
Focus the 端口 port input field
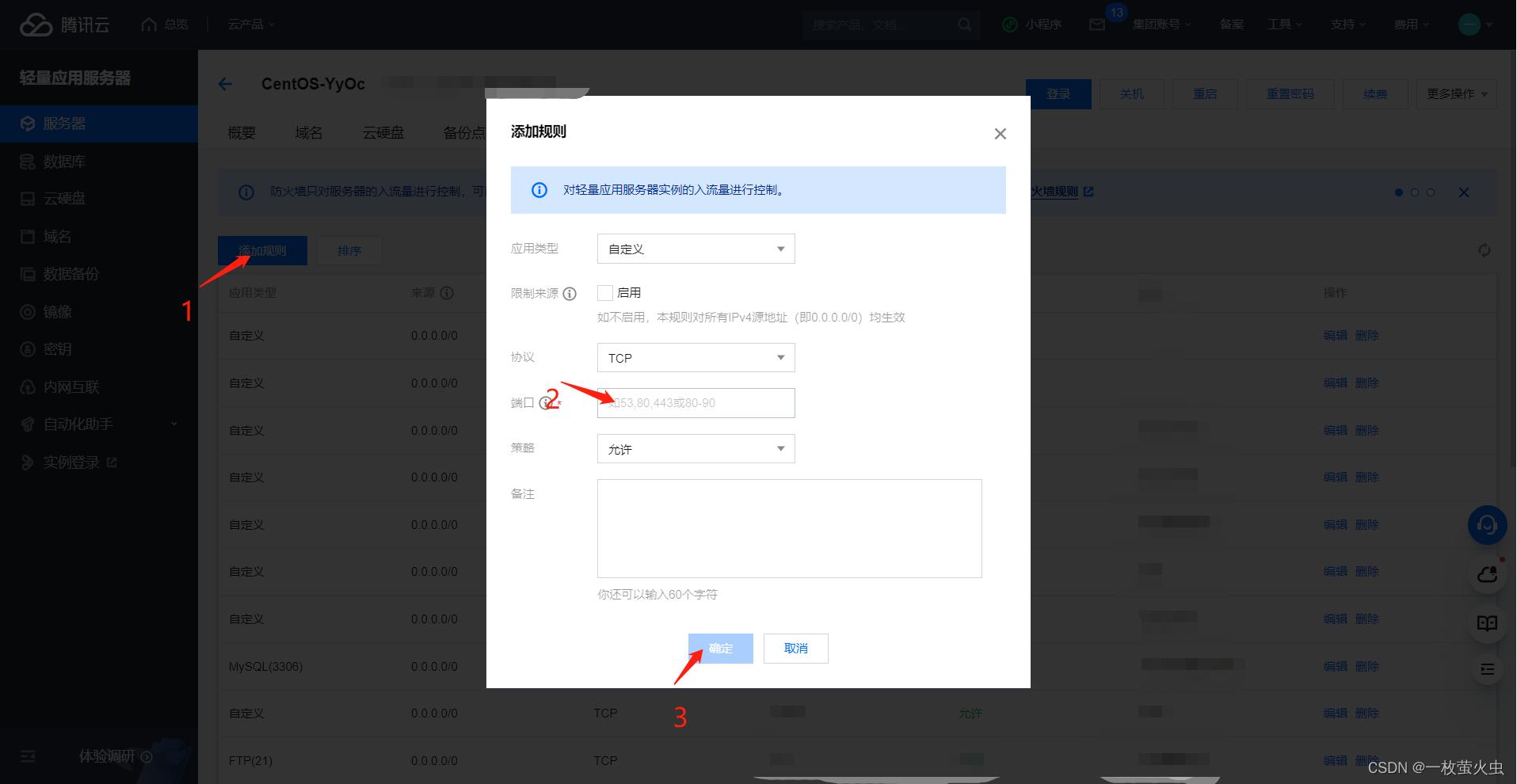(696, 403)
